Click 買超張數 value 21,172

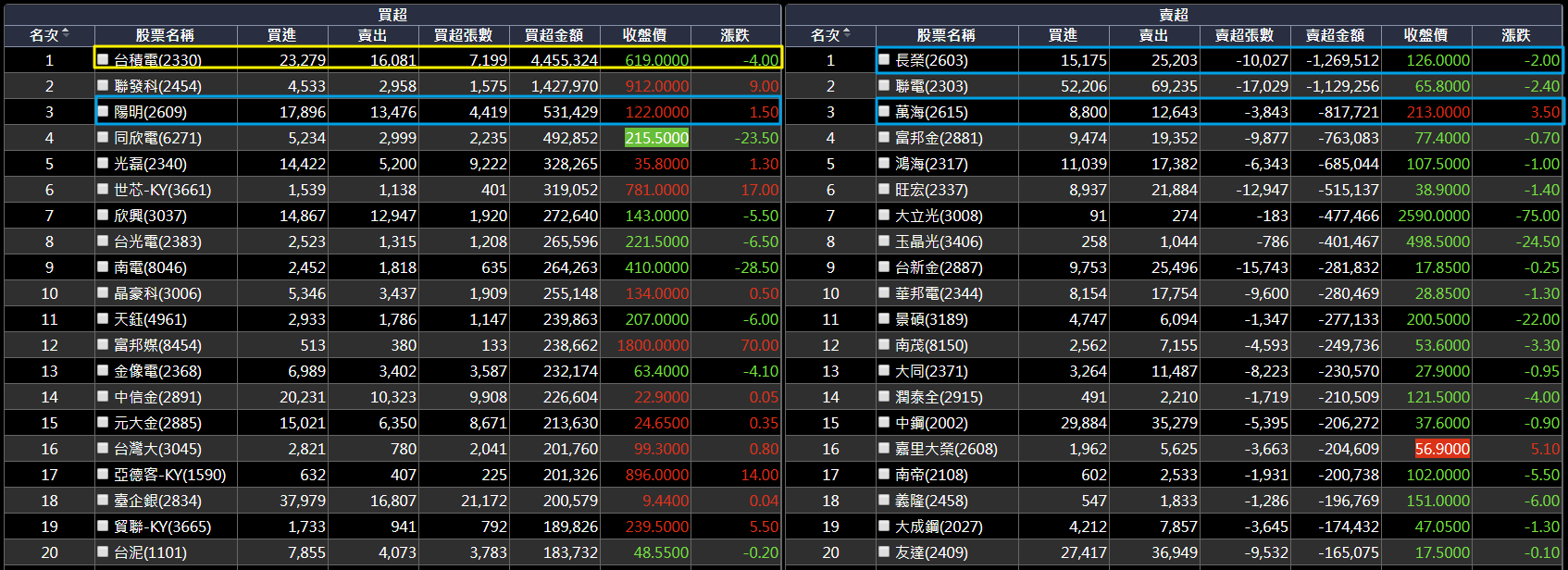484,501
